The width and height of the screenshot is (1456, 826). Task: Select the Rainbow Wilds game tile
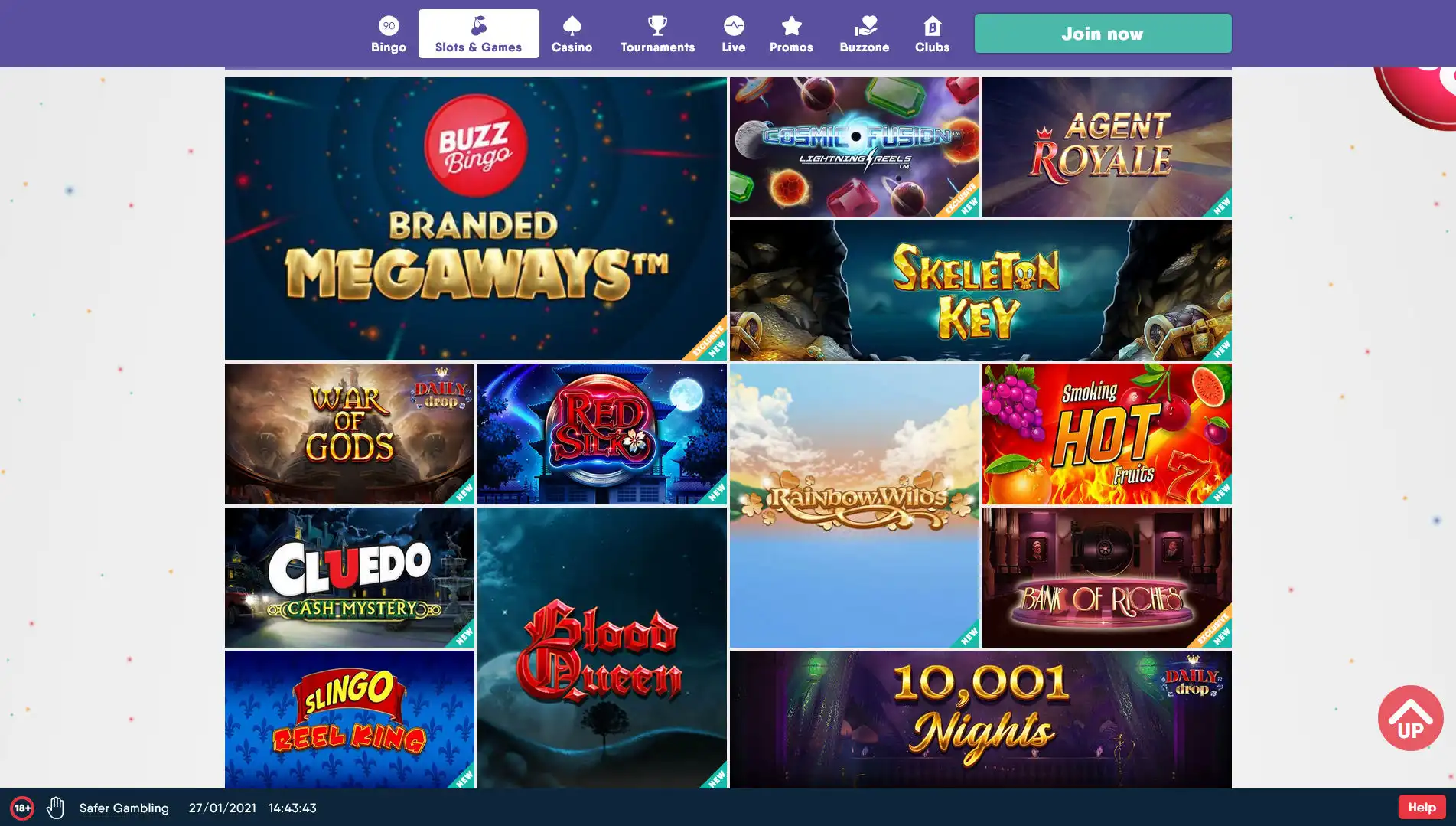tap(854, 505)
